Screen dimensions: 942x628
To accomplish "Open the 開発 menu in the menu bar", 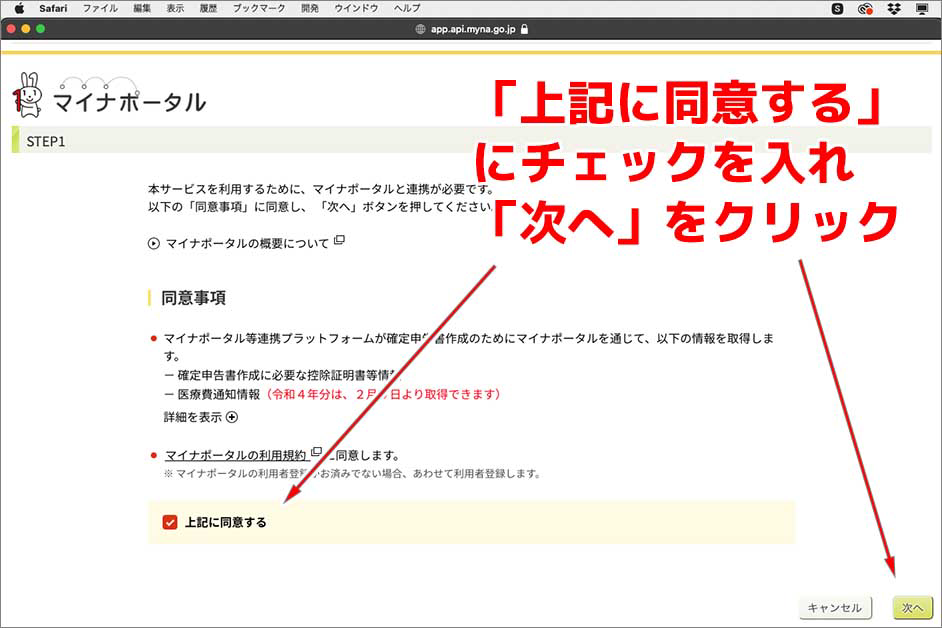I will (309, 10).
